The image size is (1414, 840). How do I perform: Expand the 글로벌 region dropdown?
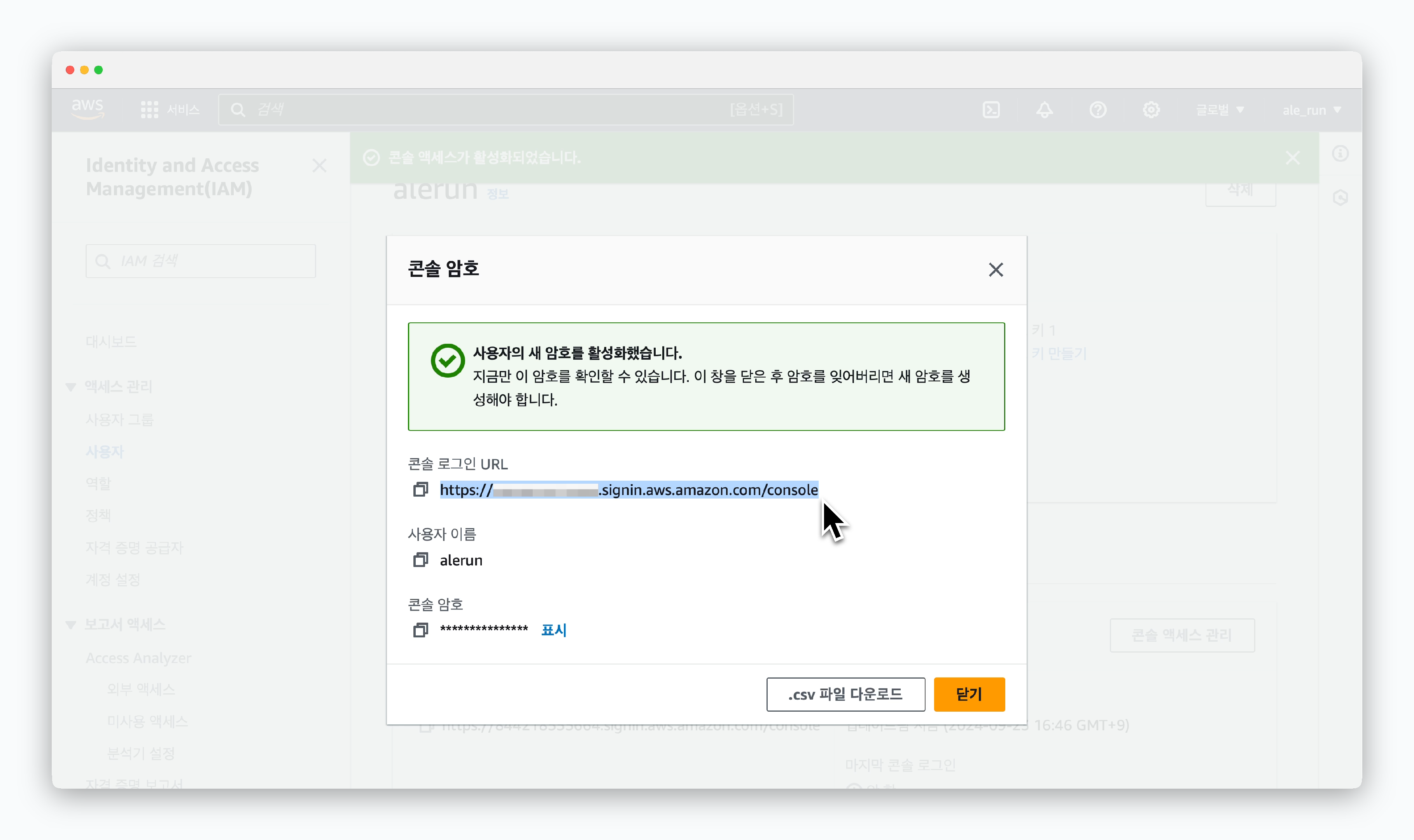point(1220,110)
